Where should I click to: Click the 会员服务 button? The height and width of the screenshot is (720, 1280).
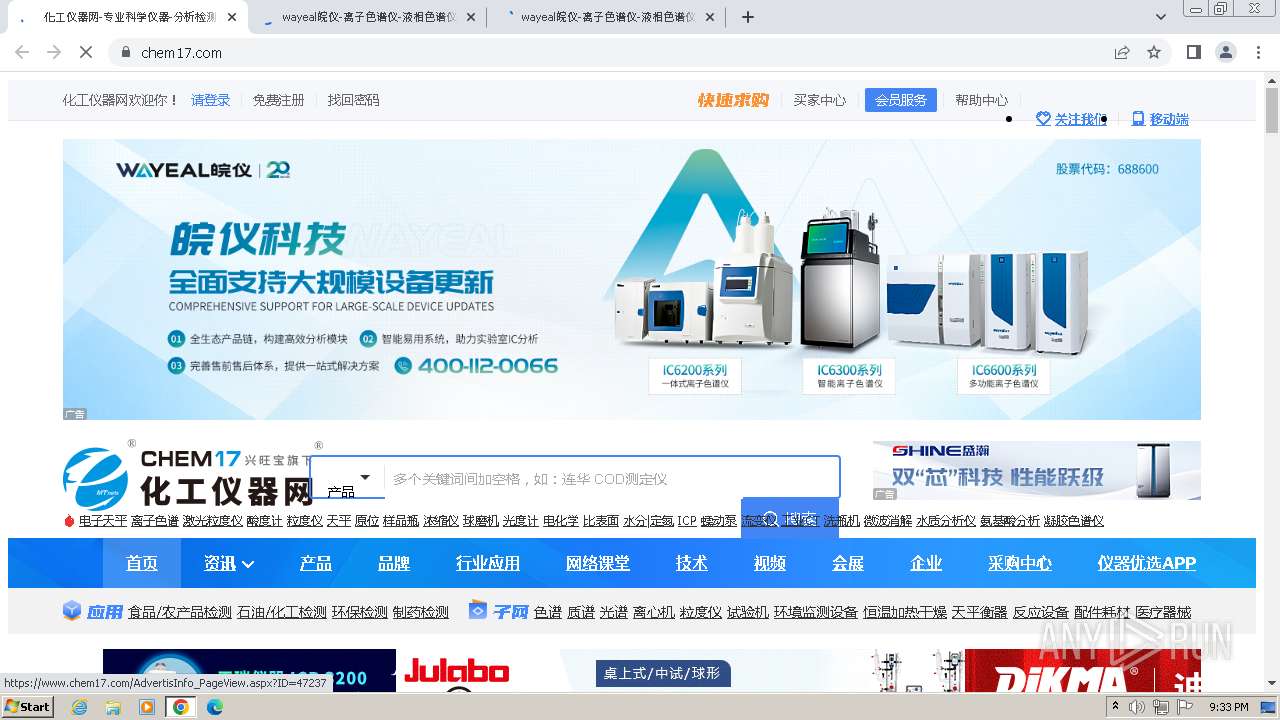901,100
